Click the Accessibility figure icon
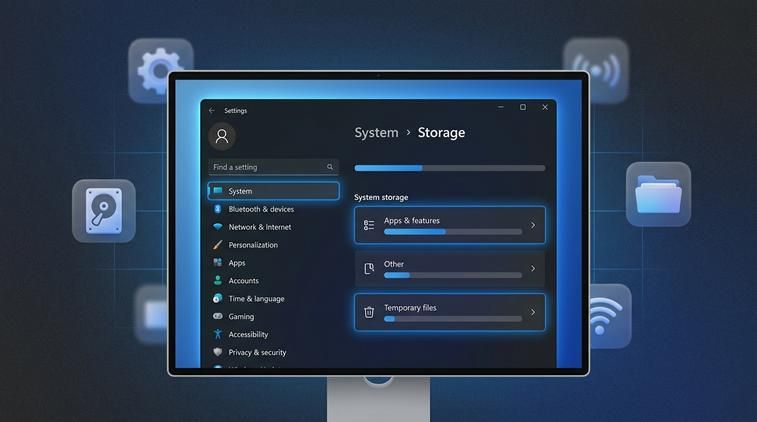This screenshot has width=757, height=422. pyautogui.click(x=218, y=334)
